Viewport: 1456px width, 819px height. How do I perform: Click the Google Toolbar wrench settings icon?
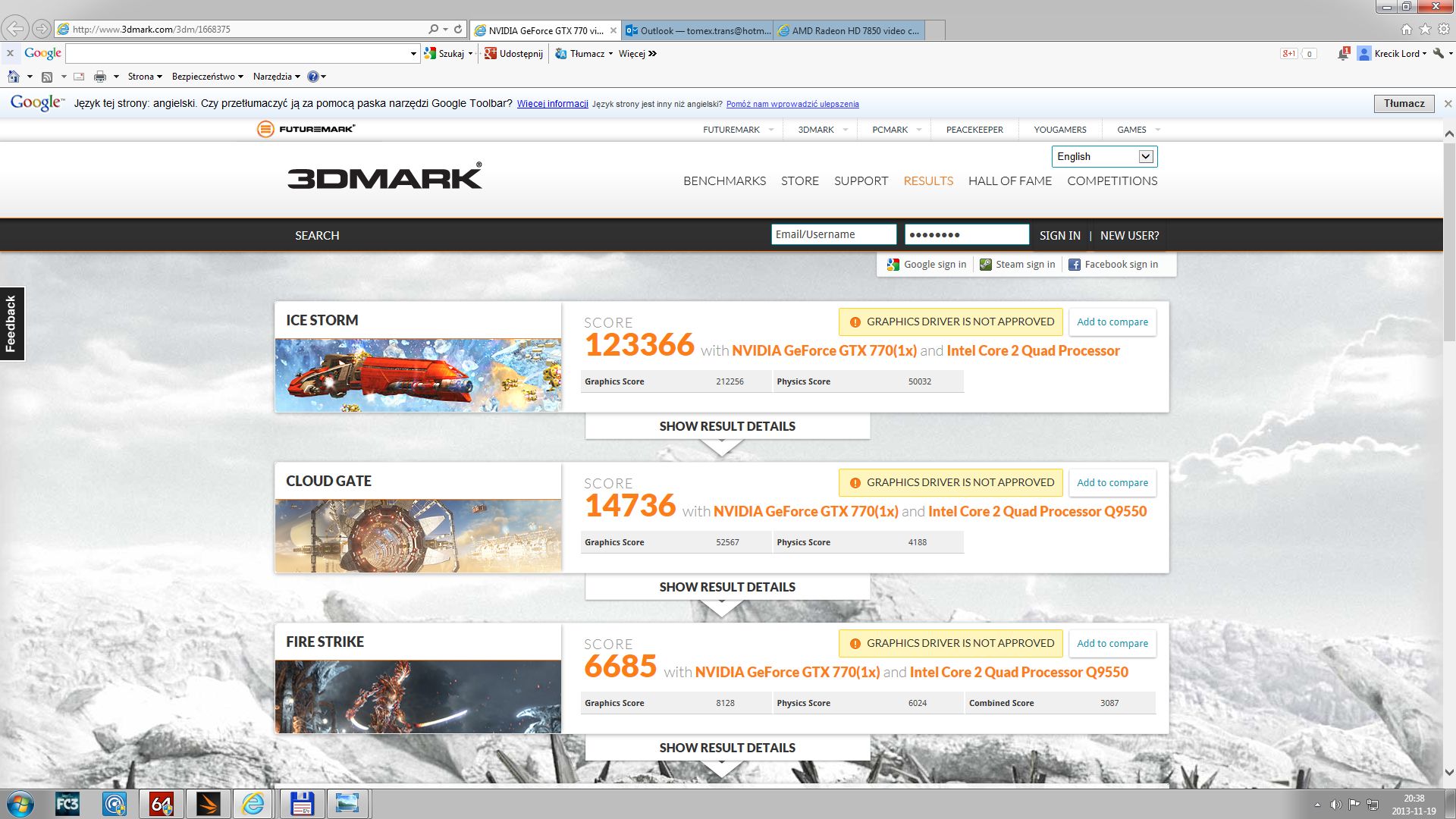click(x=1439, y=53)
